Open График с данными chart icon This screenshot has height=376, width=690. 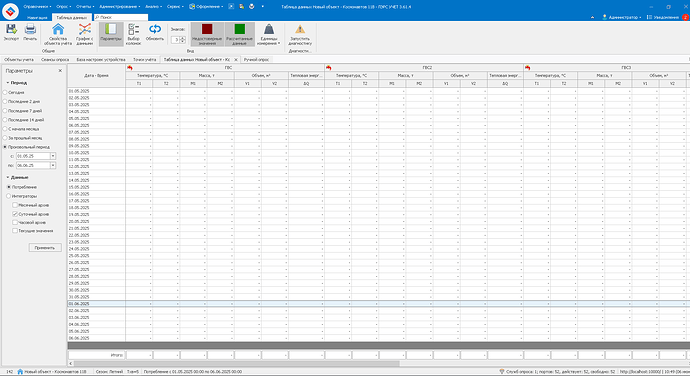point(84,29)
